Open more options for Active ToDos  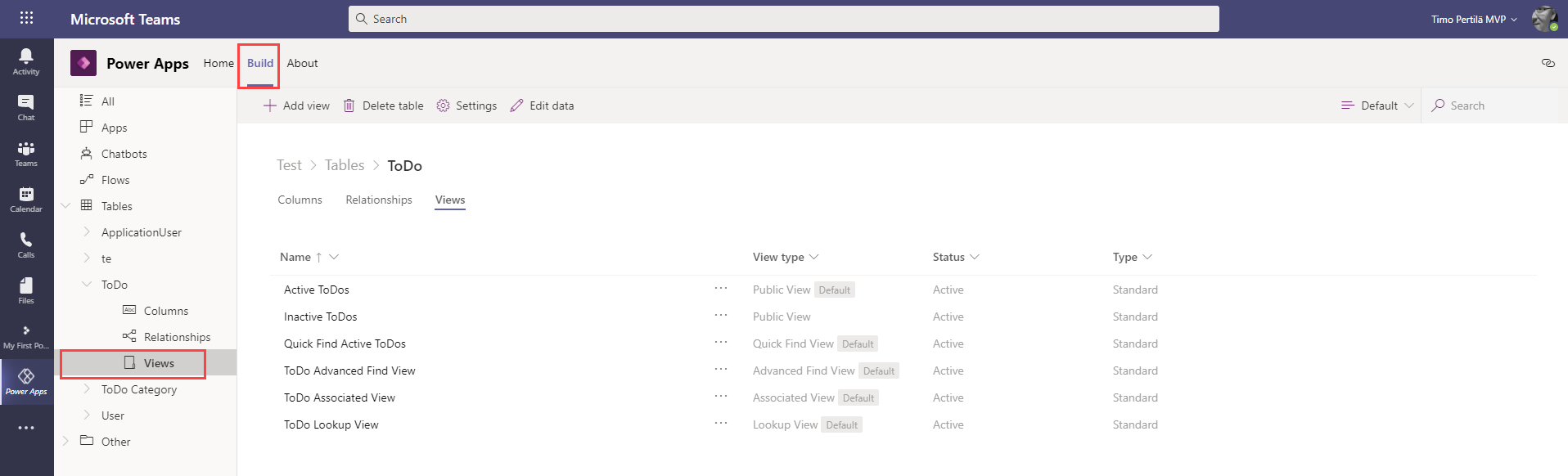coord(720,289)
